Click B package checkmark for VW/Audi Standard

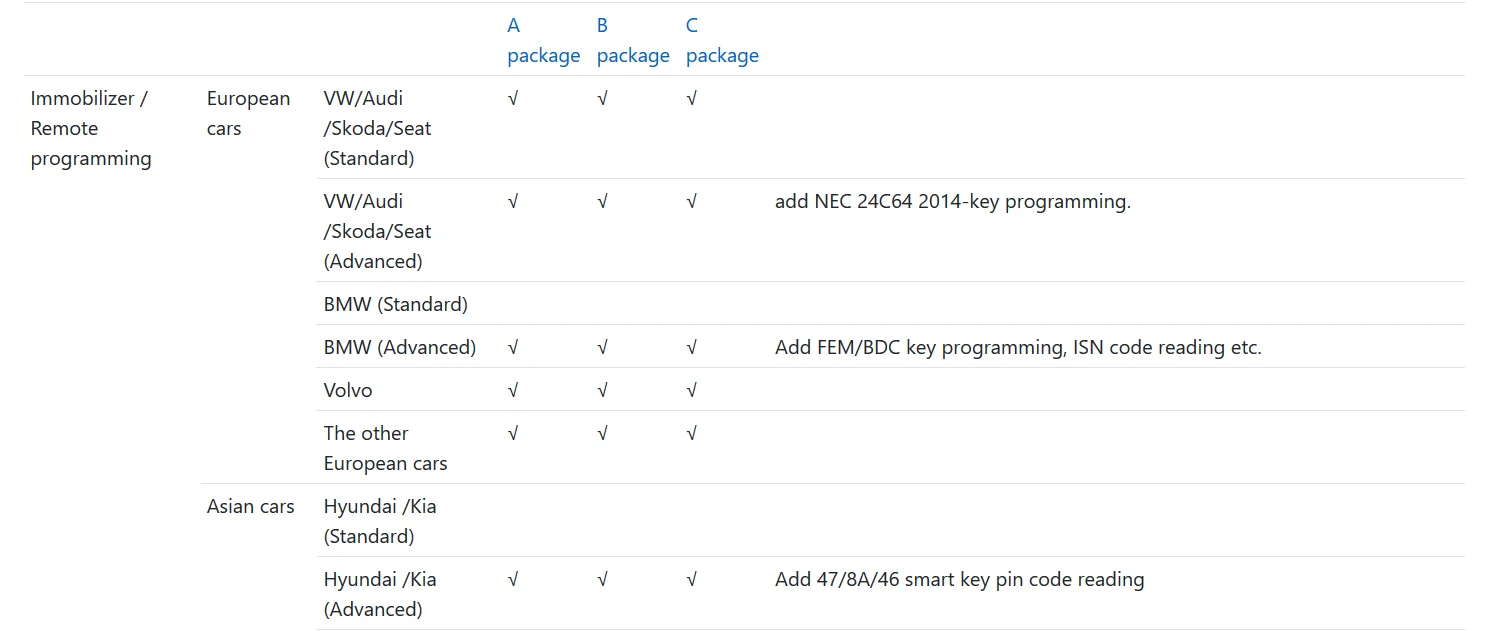point(602,99)
